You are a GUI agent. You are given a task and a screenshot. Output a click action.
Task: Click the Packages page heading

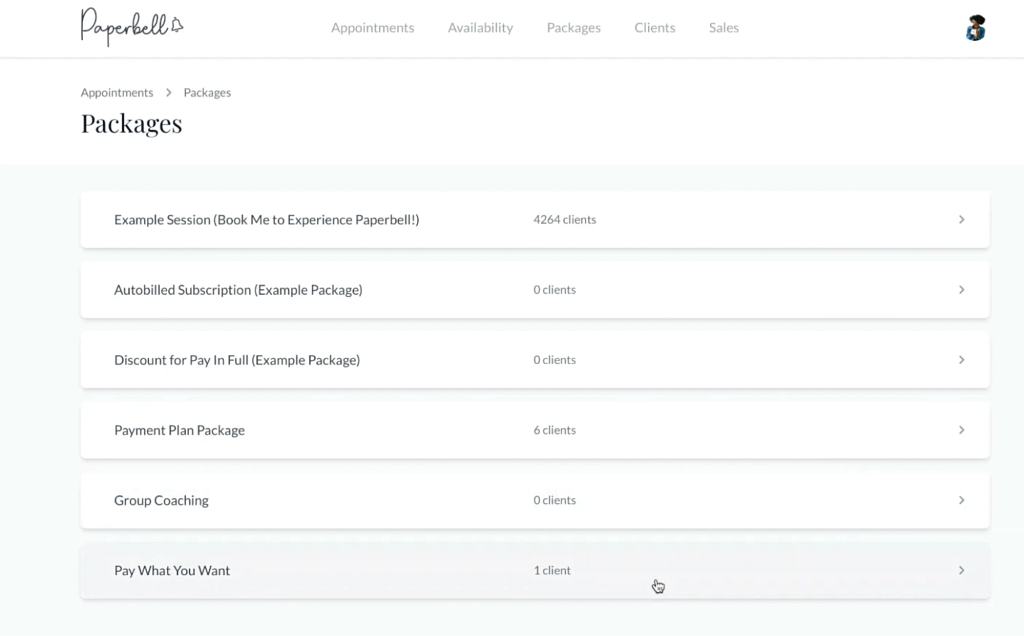pos(131,123)
